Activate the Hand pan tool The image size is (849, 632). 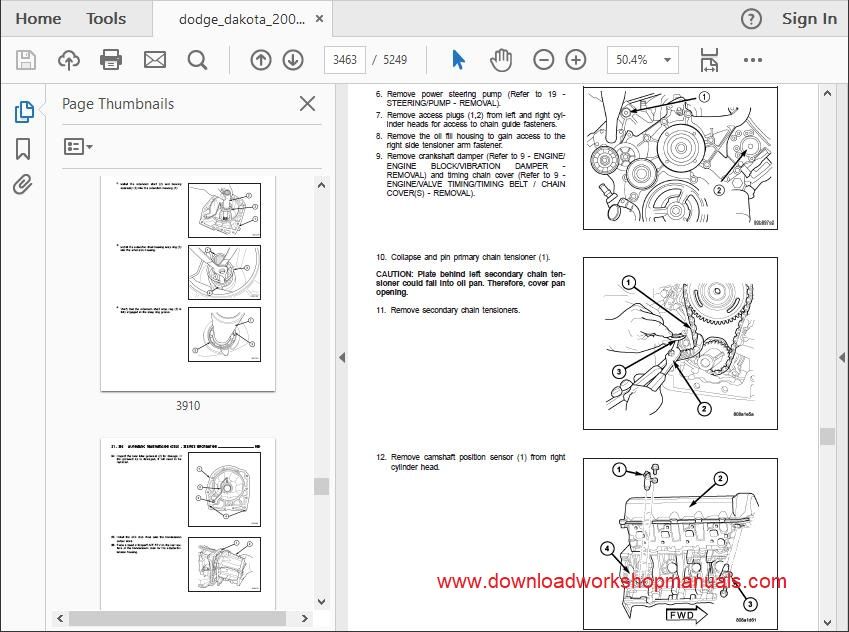pos(501,60)
